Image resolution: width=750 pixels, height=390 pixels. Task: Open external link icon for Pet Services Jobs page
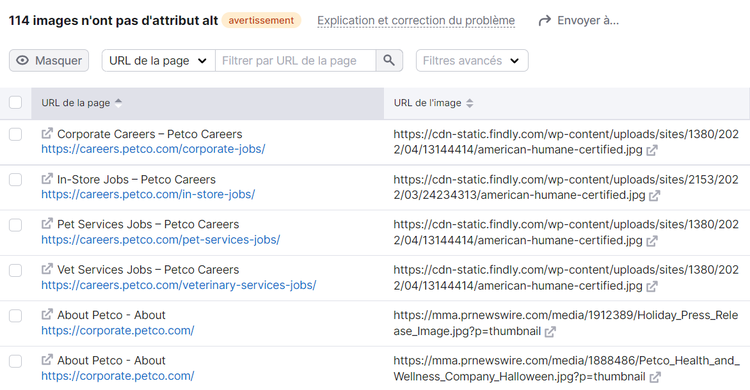coord(47,223)
